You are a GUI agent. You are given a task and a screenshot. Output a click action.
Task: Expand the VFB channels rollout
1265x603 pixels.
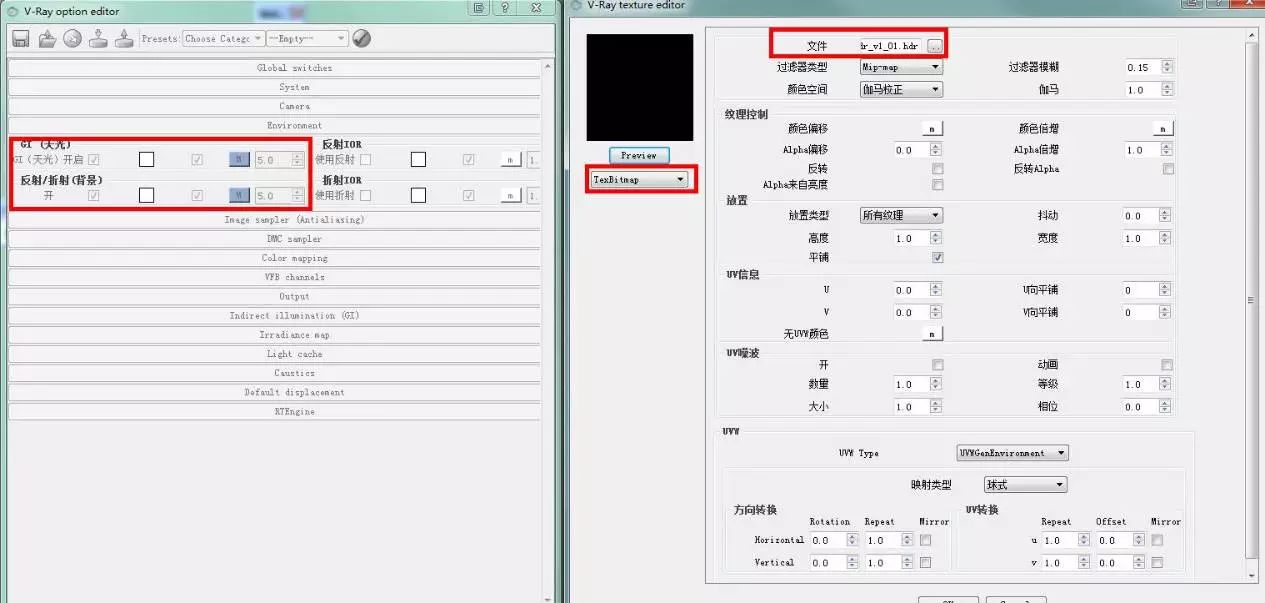(x=274, y=277)
